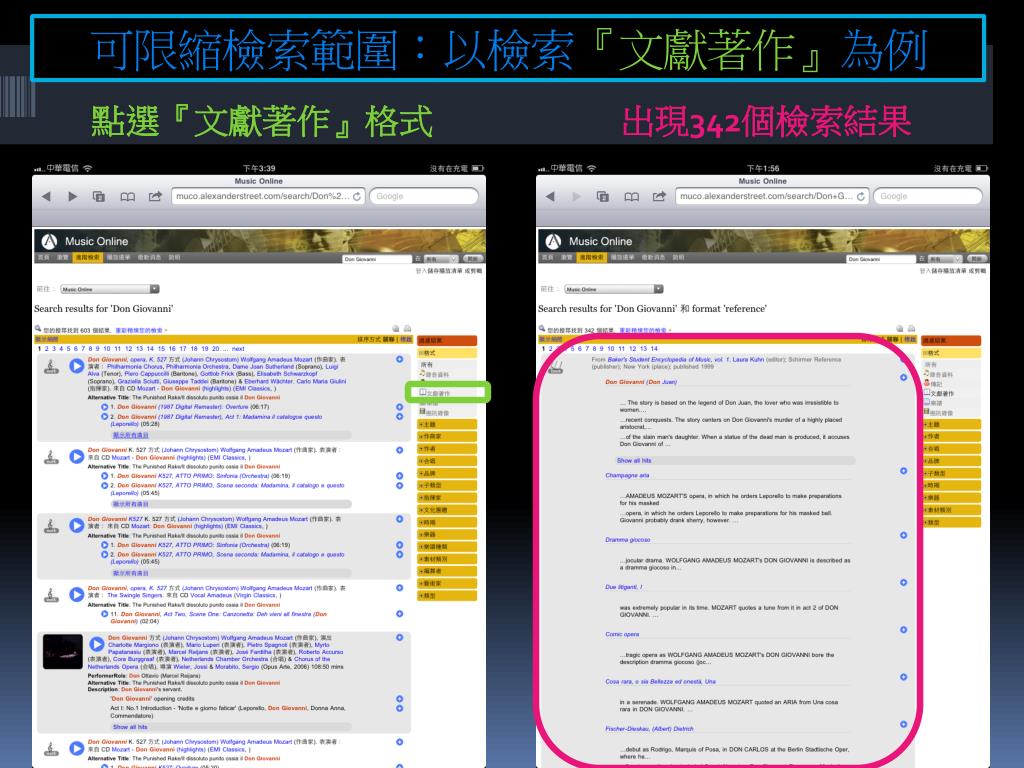Click the Don Giovanni search box in left page

tap(377, 259)
